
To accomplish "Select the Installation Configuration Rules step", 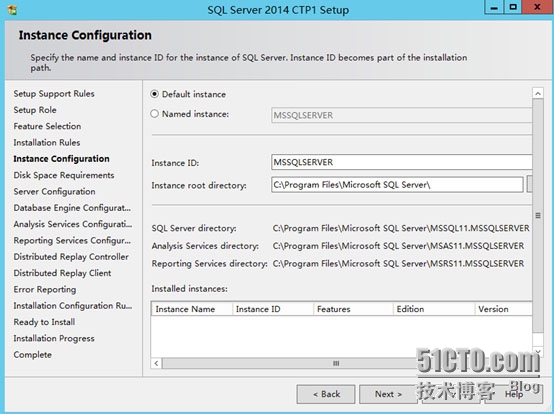I will click(73, 306).
